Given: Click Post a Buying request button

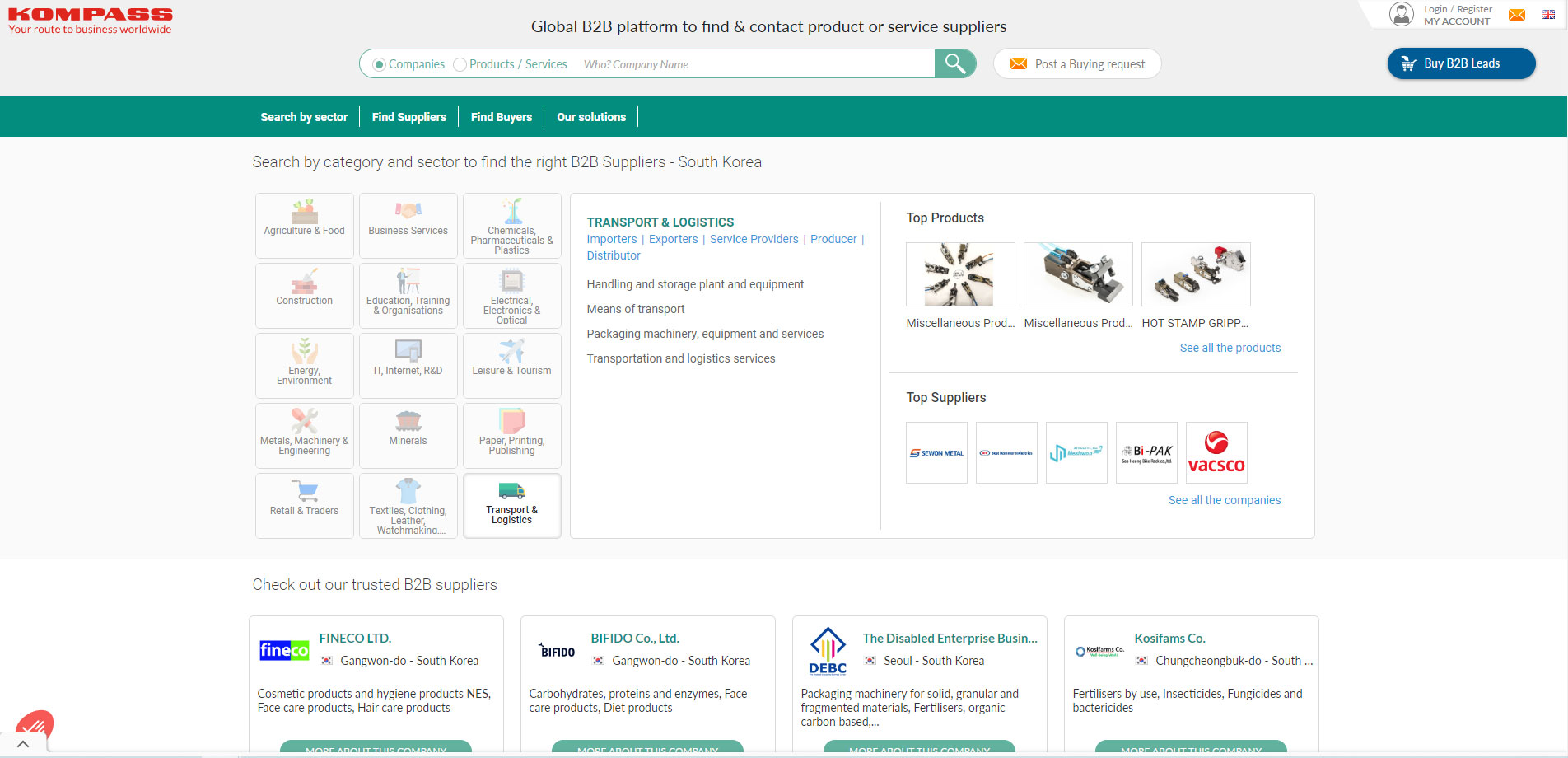Looking at the screenshot, I should tap(1076, 64).
